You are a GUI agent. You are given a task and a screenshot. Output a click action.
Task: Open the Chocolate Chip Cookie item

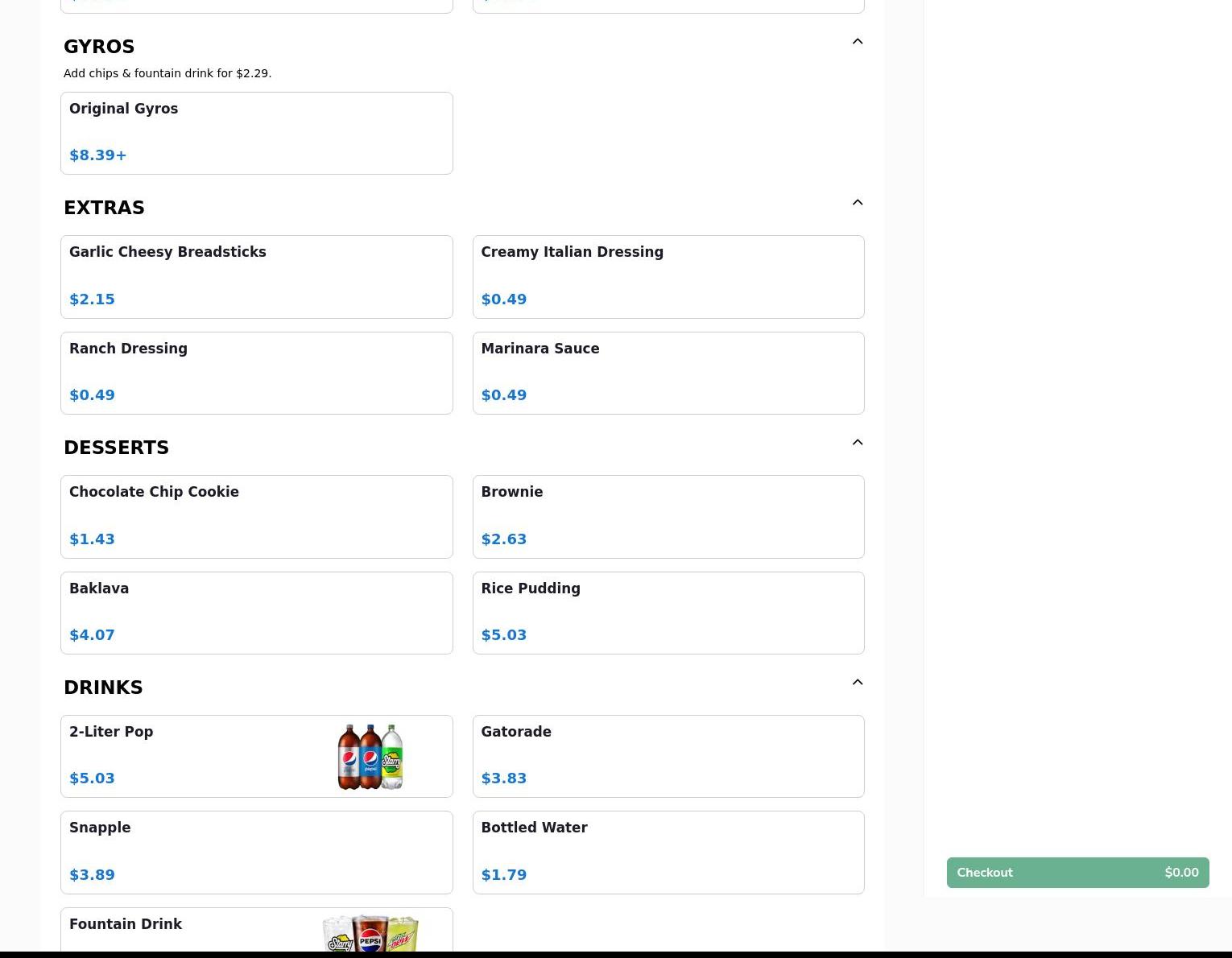coord(256,516)
